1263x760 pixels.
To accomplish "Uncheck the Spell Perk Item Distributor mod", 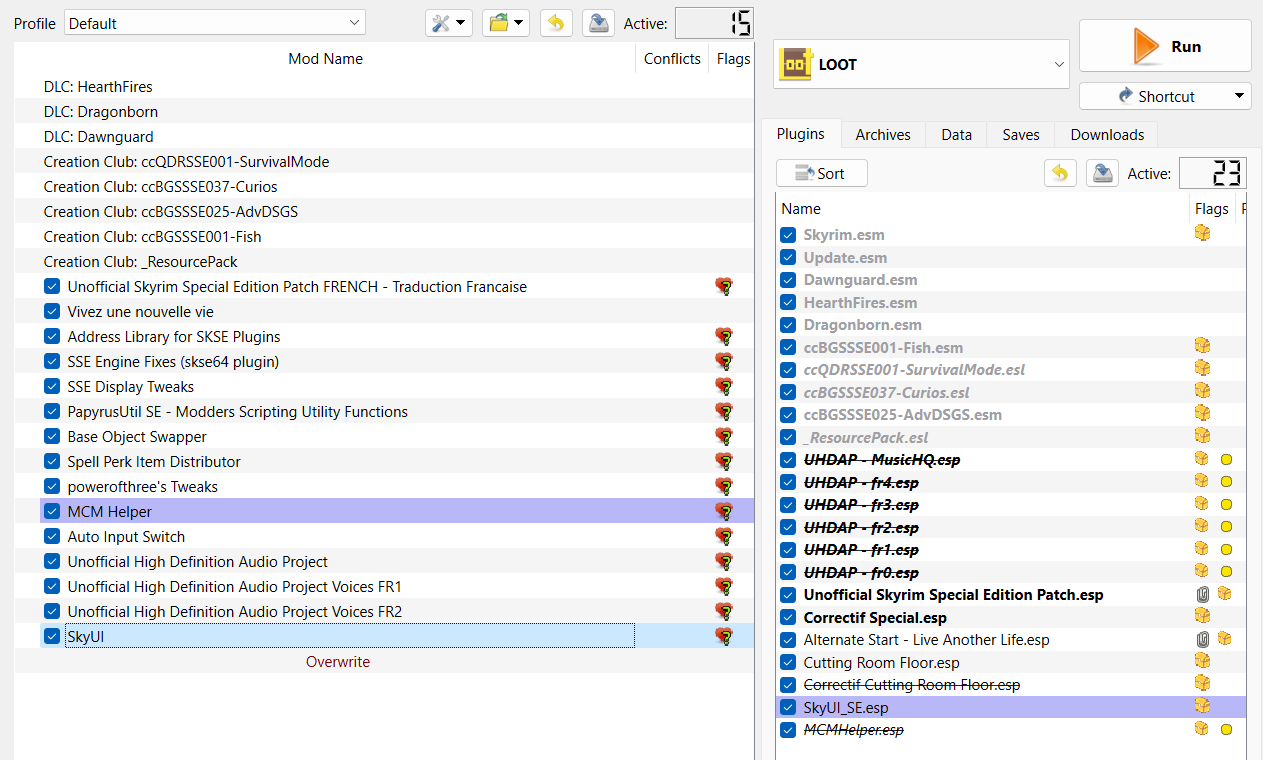I will tap(52, 461).
